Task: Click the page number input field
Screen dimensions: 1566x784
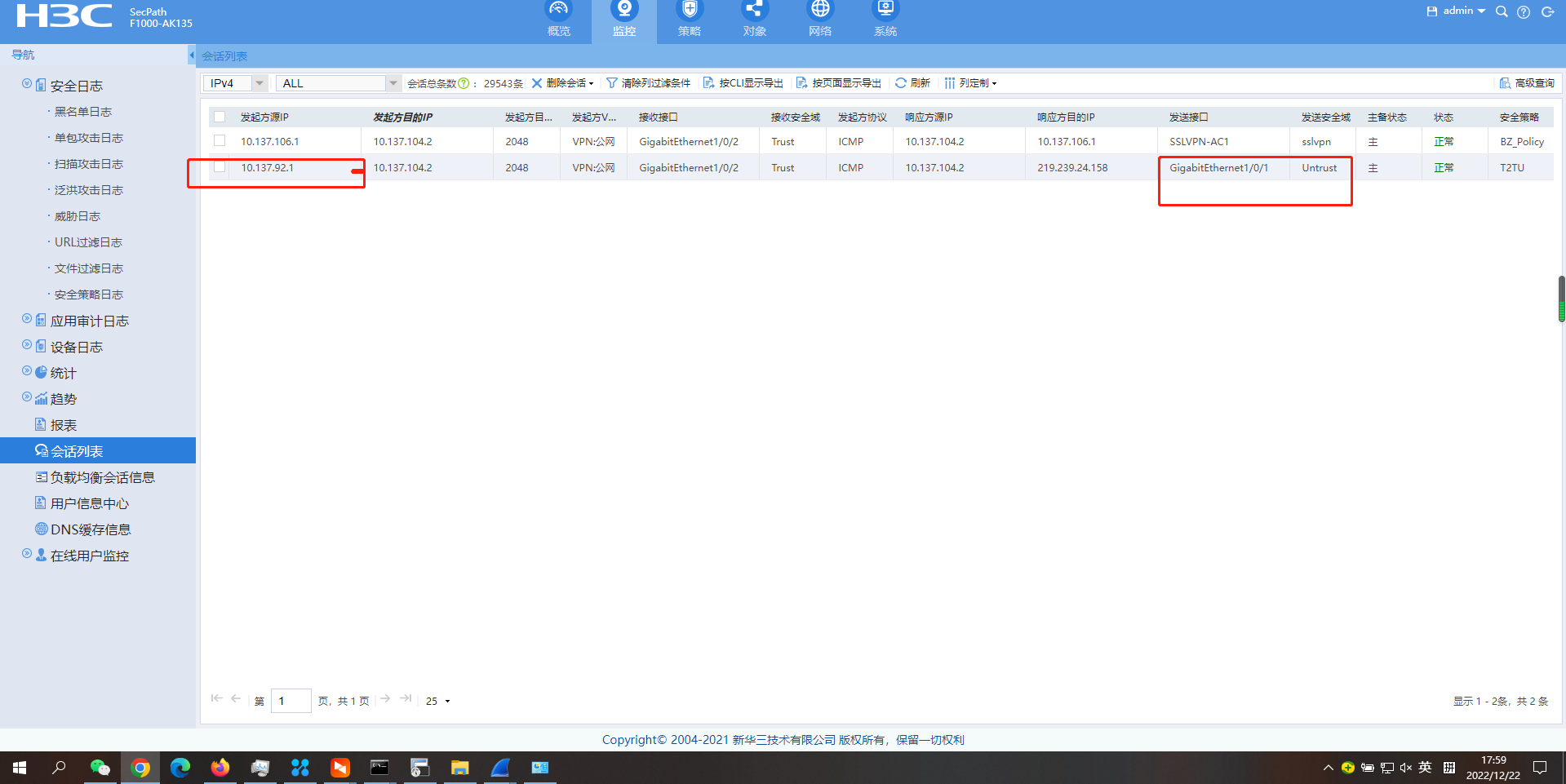Action: point(291,701)
